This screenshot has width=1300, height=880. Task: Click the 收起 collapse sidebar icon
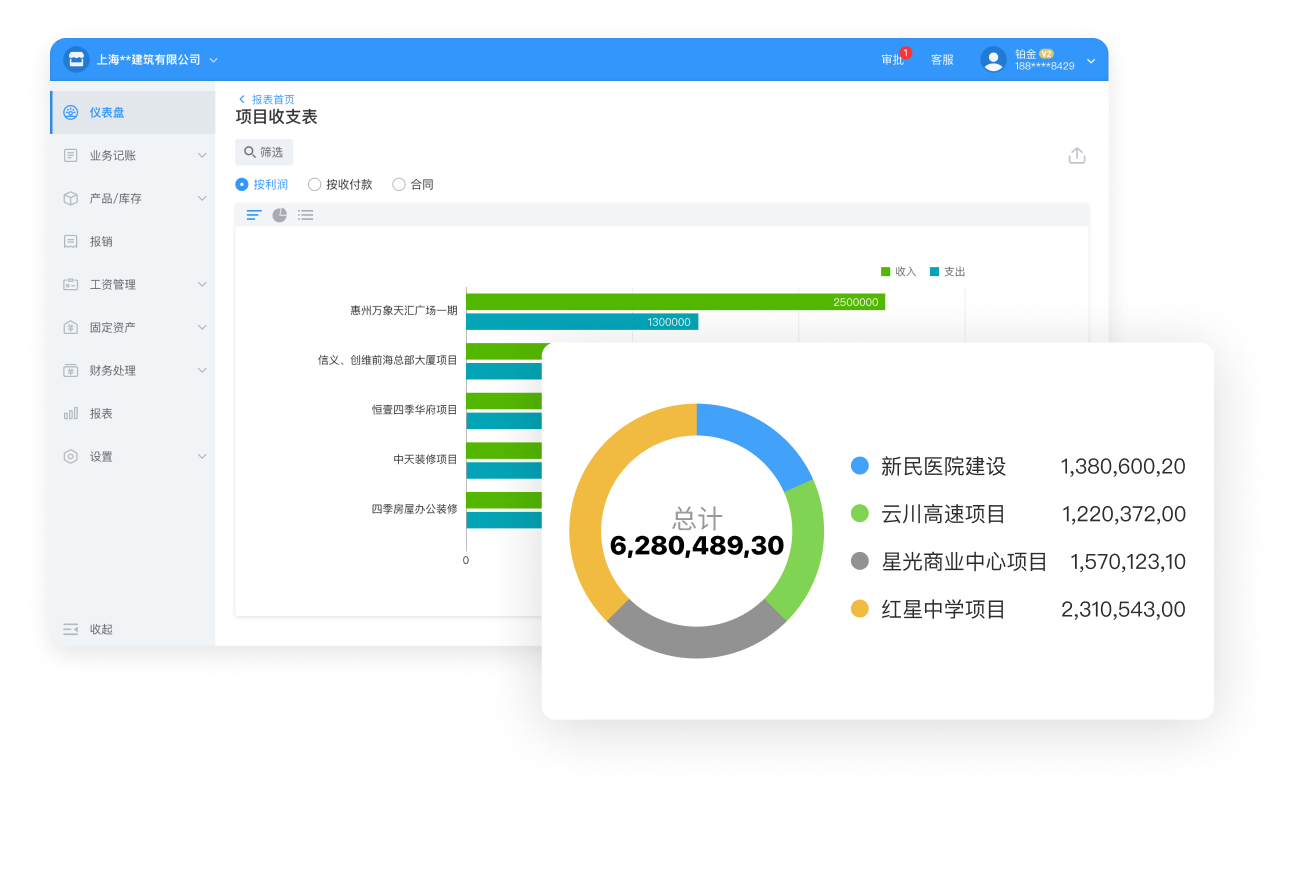pos(71,629)
